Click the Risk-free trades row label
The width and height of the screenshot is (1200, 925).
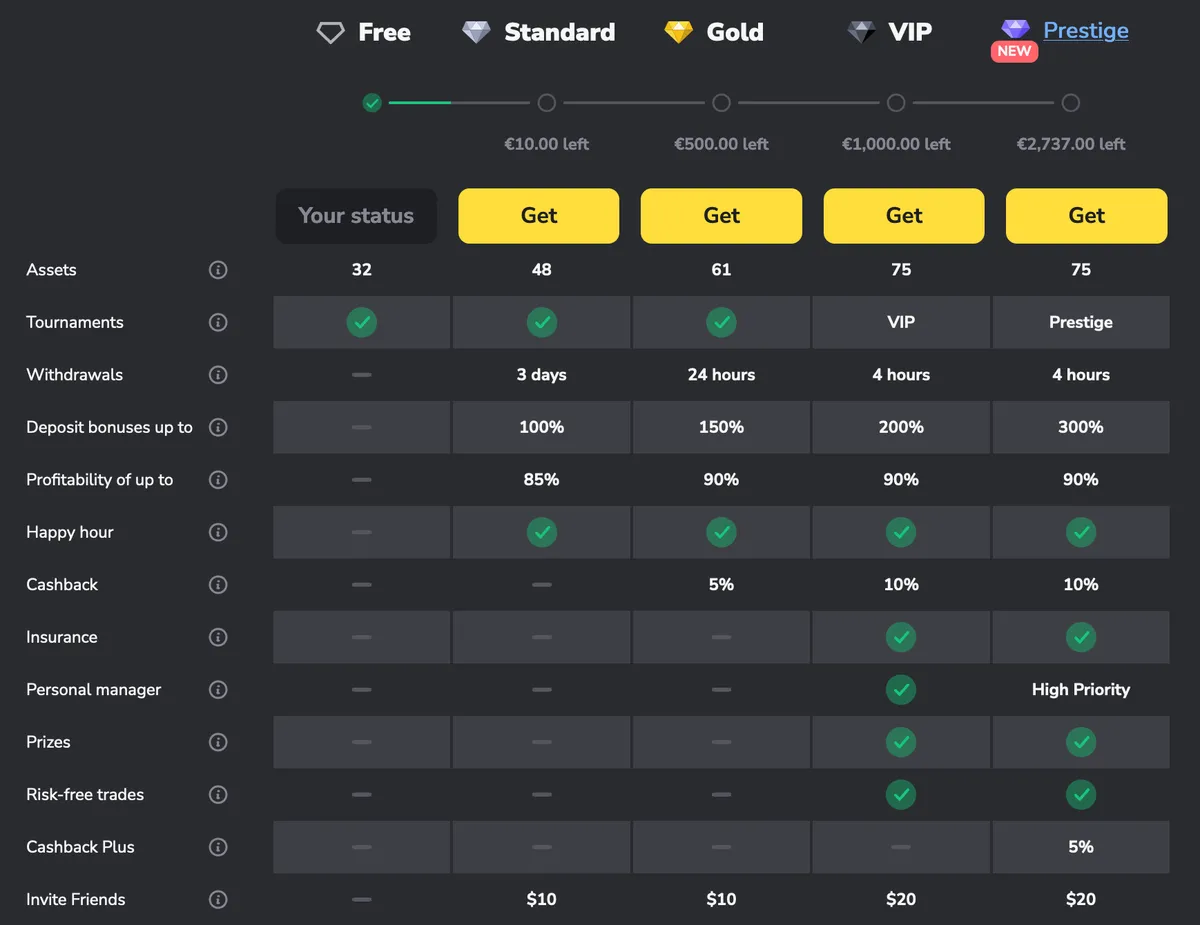point(85,795)
